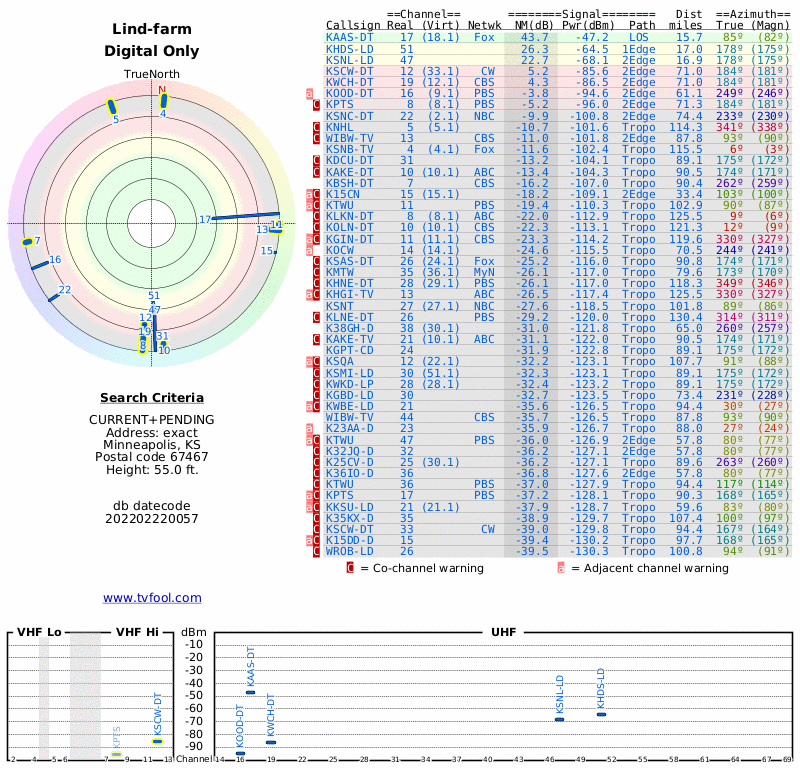This screenshot has height=768, width=800.
Task: Select the 'TrueNorth' label above the radar
Action: 152,75
